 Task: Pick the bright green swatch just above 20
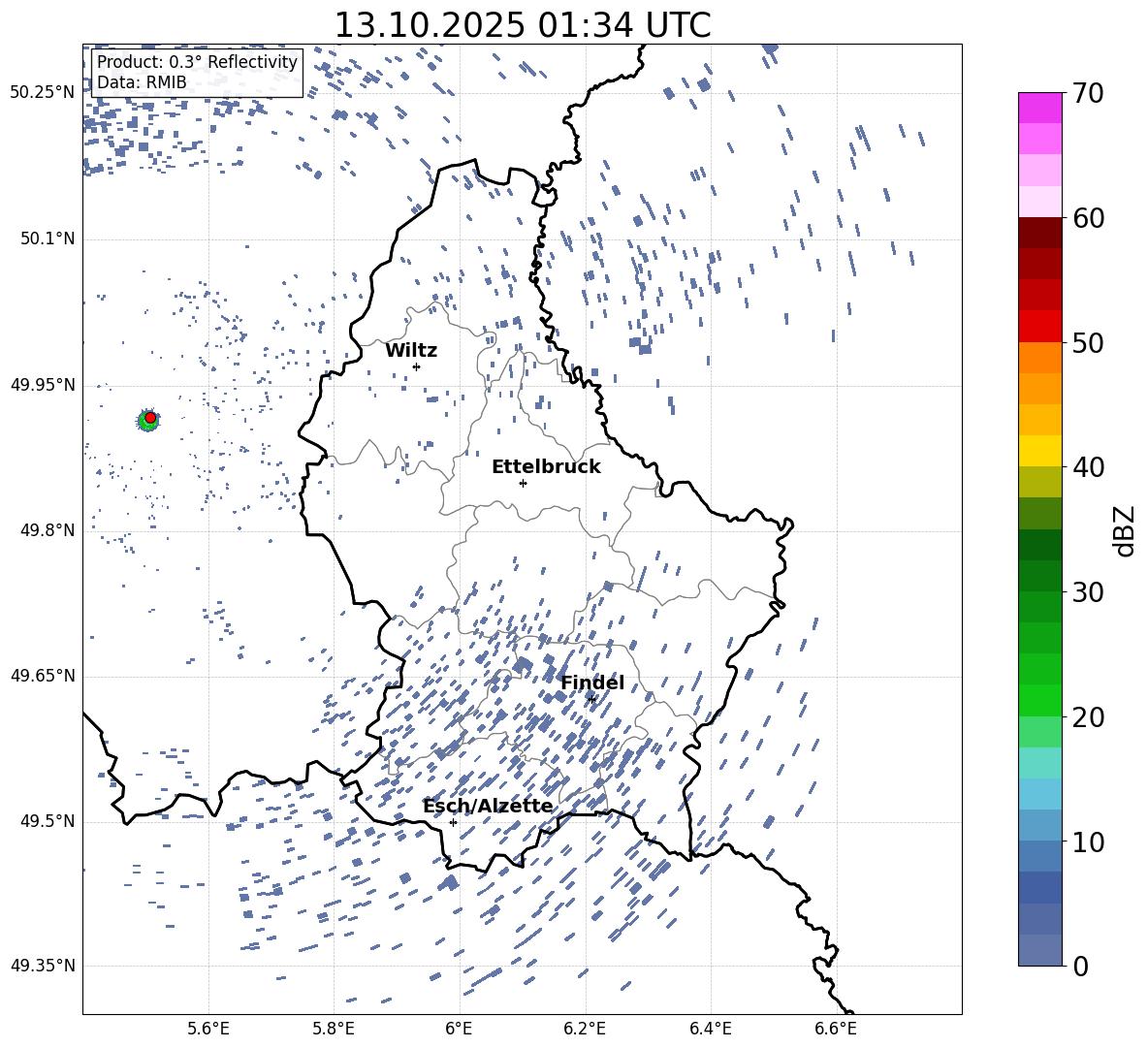pos(1039,700)
